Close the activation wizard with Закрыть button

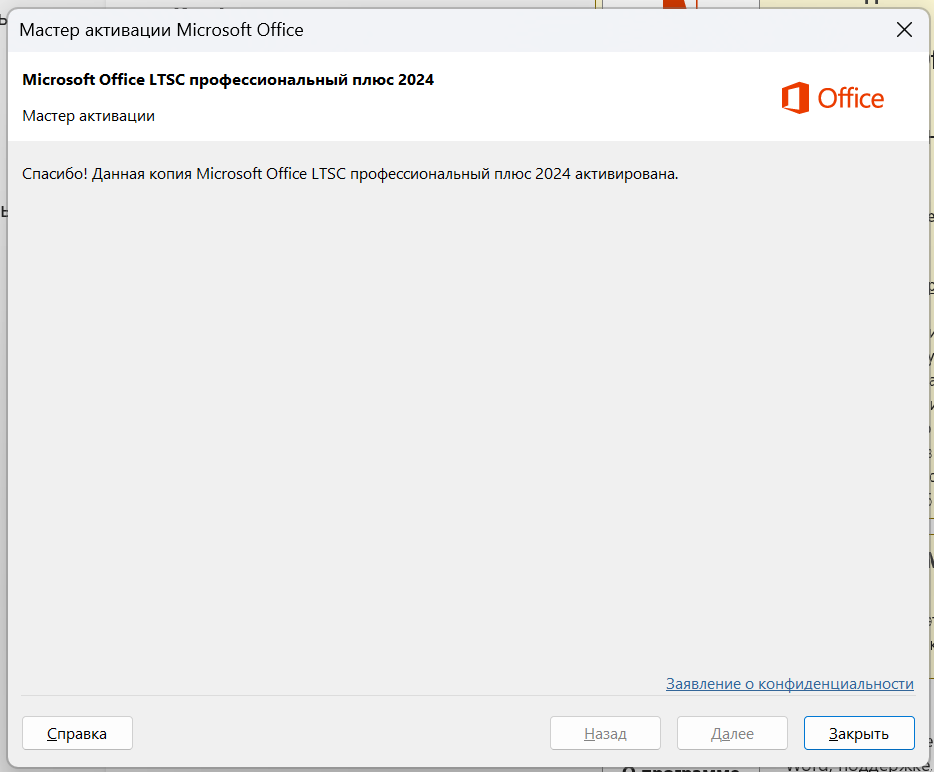[859, 733]
